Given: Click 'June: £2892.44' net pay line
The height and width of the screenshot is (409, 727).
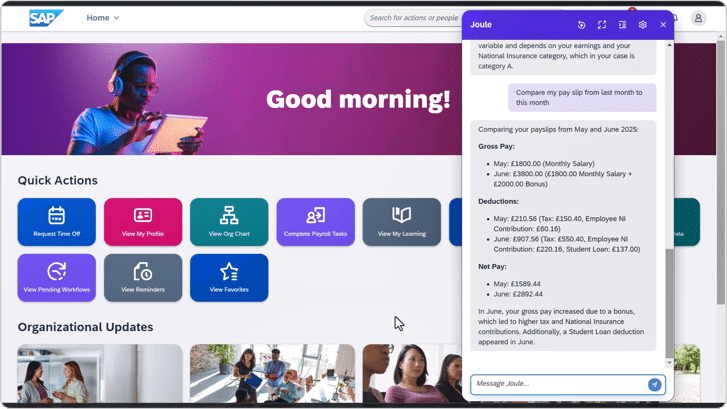Looking at the screenshot, I should tap(518, 294).
